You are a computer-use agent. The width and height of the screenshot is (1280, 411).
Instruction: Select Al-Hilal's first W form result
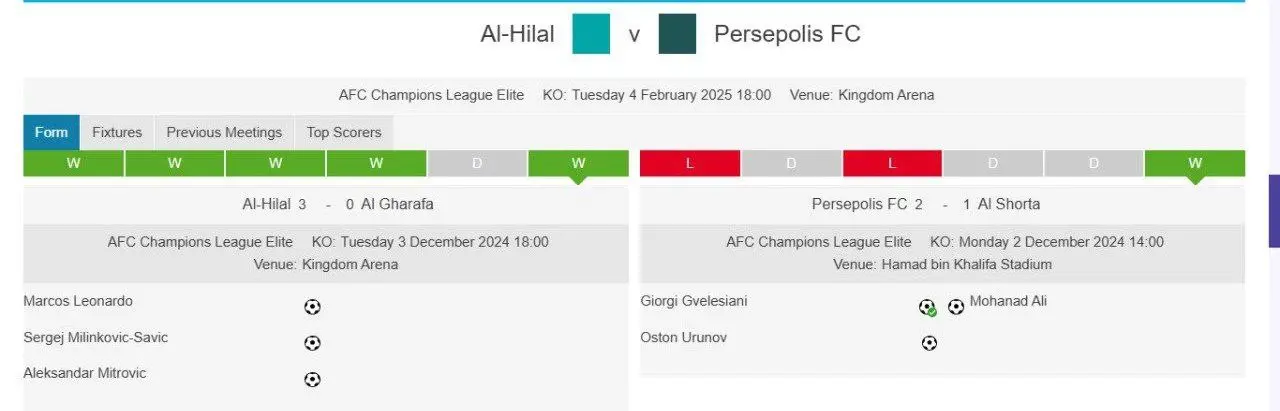pyautogui.click(x=73, y=163)
